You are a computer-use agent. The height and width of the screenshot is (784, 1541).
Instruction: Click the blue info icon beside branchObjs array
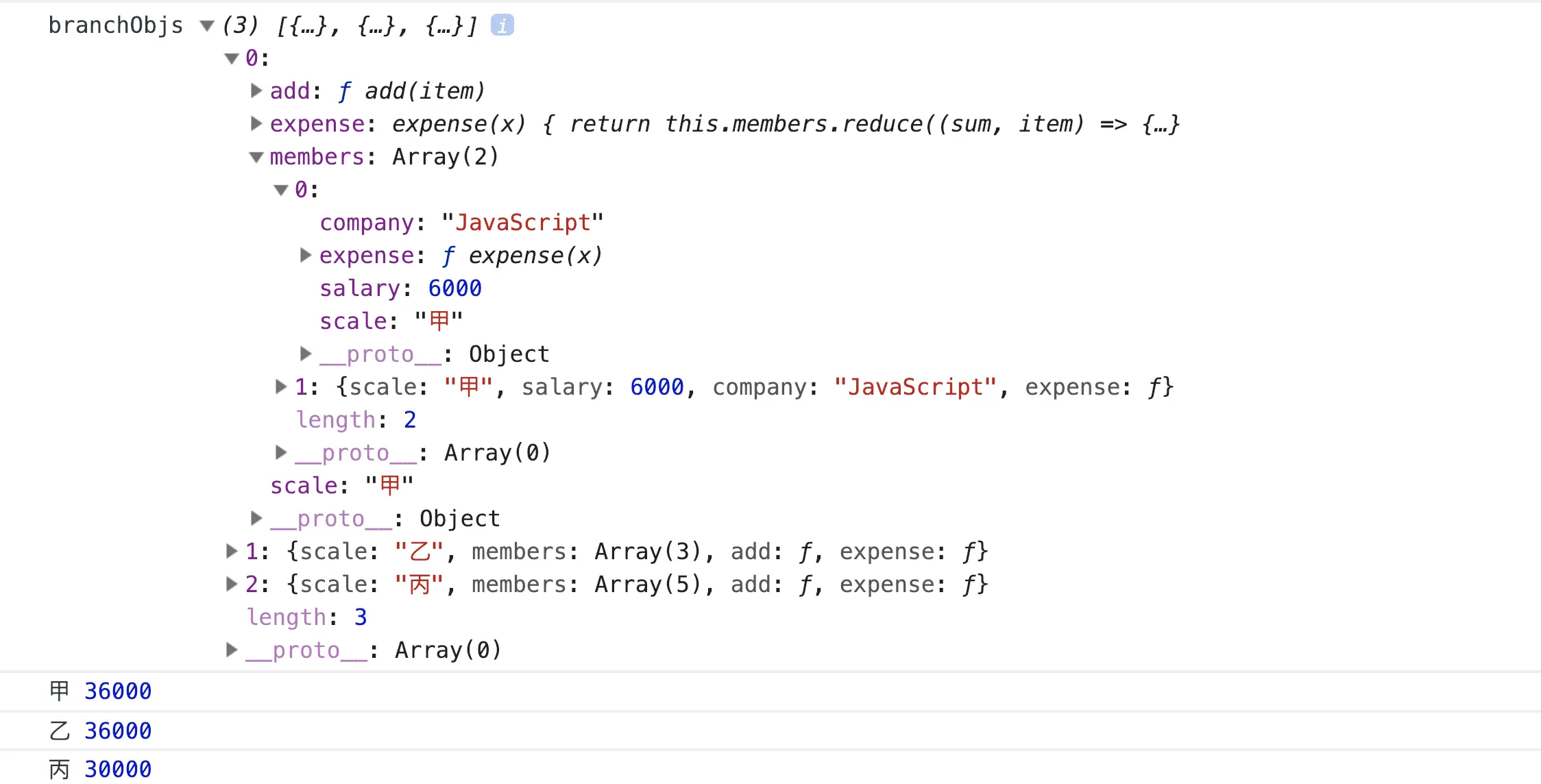(502, 25)
